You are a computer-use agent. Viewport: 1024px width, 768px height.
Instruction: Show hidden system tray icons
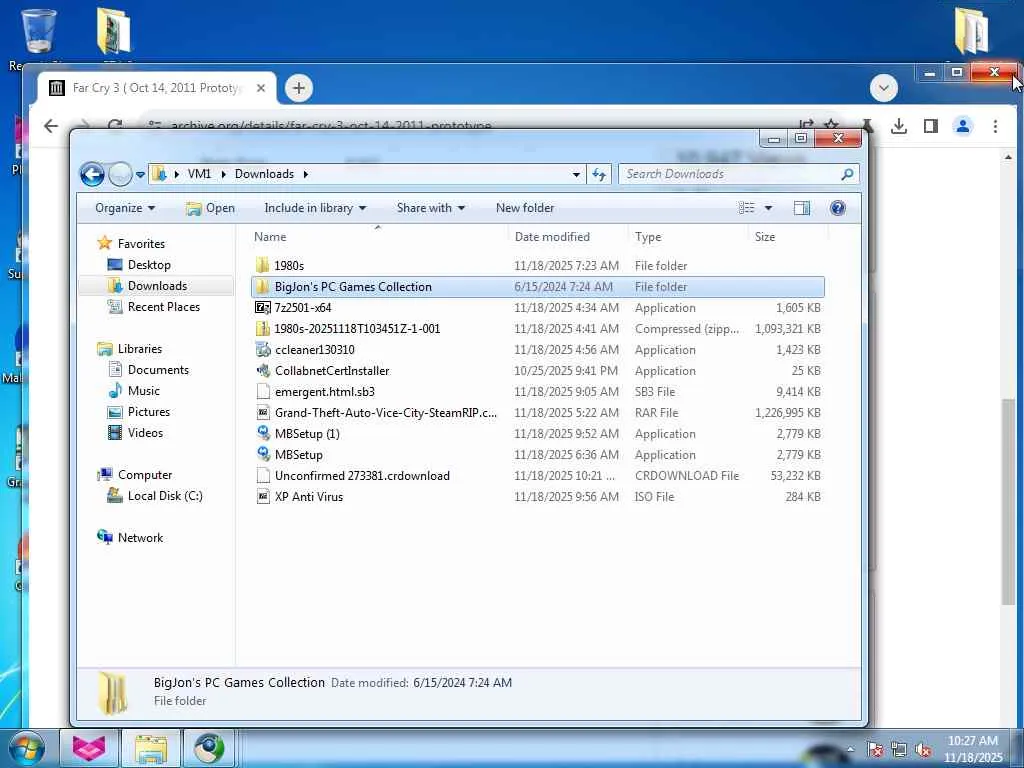850,749
